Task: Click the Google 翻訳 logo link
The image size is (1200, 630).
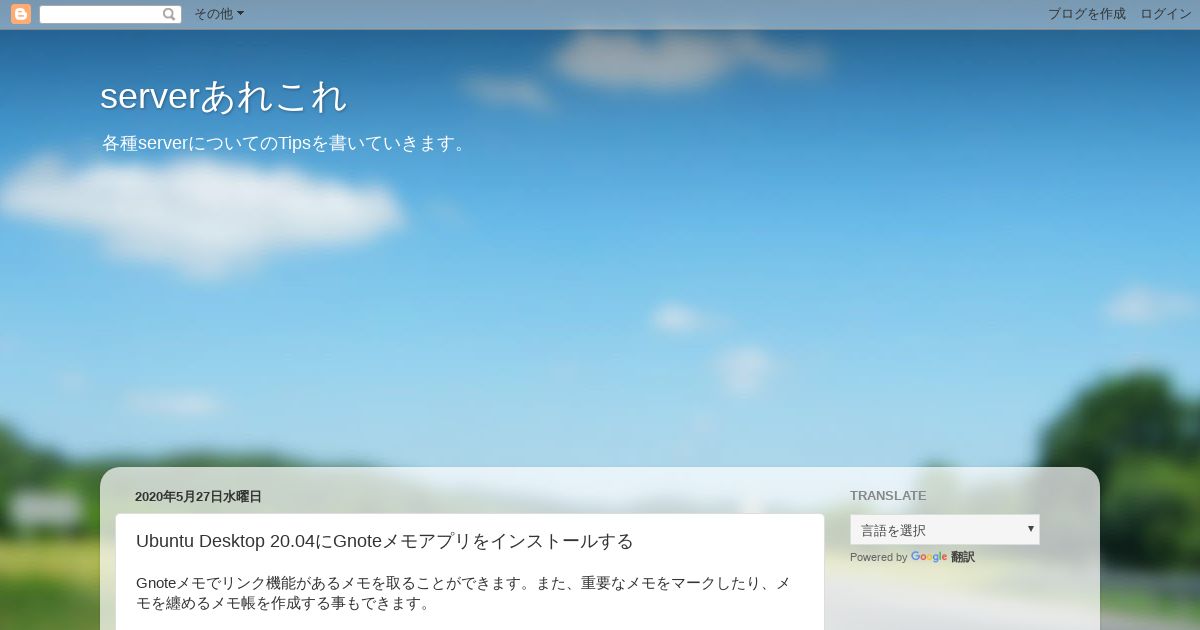Action: coord(942,557)
